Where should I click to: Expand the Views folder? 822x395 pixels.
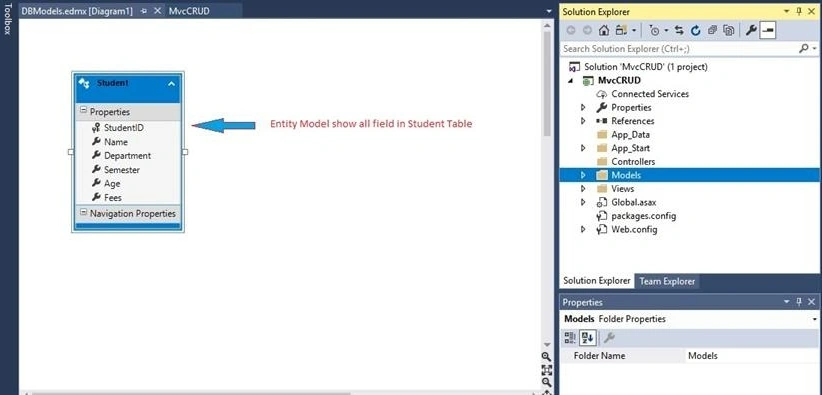click(x=583, y=189)
